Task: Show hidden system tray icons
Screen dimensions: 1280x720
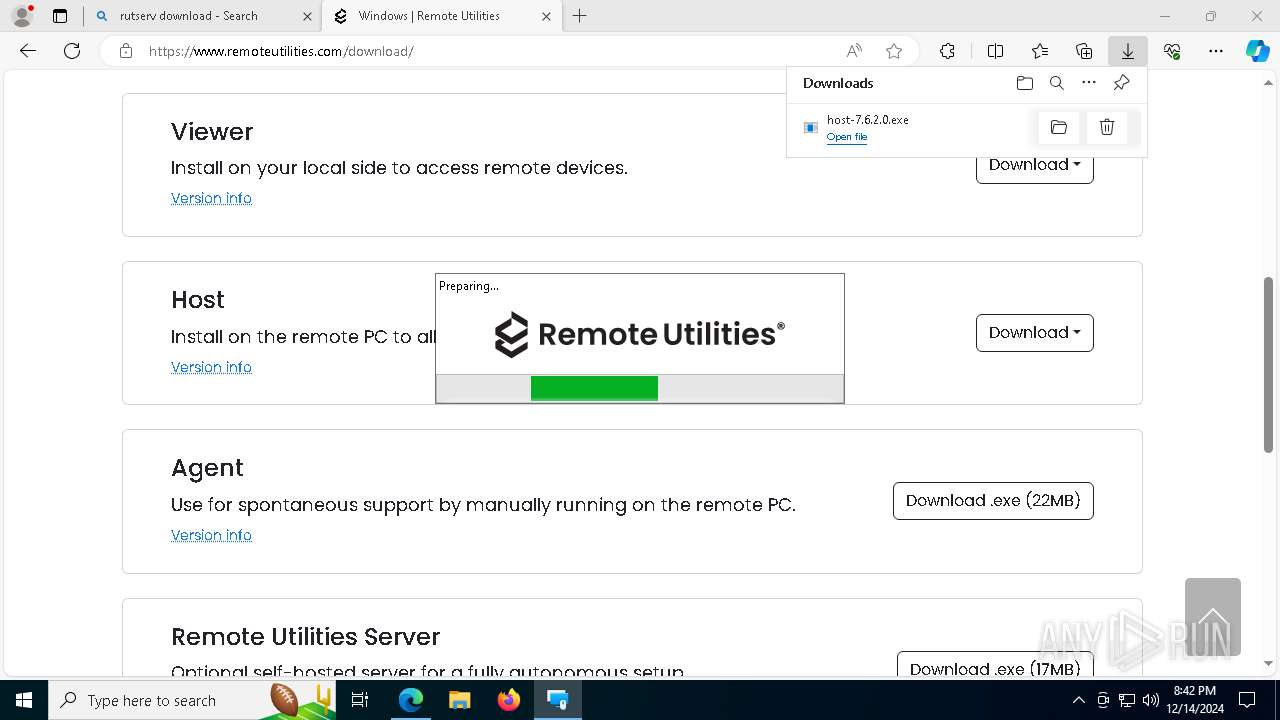Action: click(1078, 700)
